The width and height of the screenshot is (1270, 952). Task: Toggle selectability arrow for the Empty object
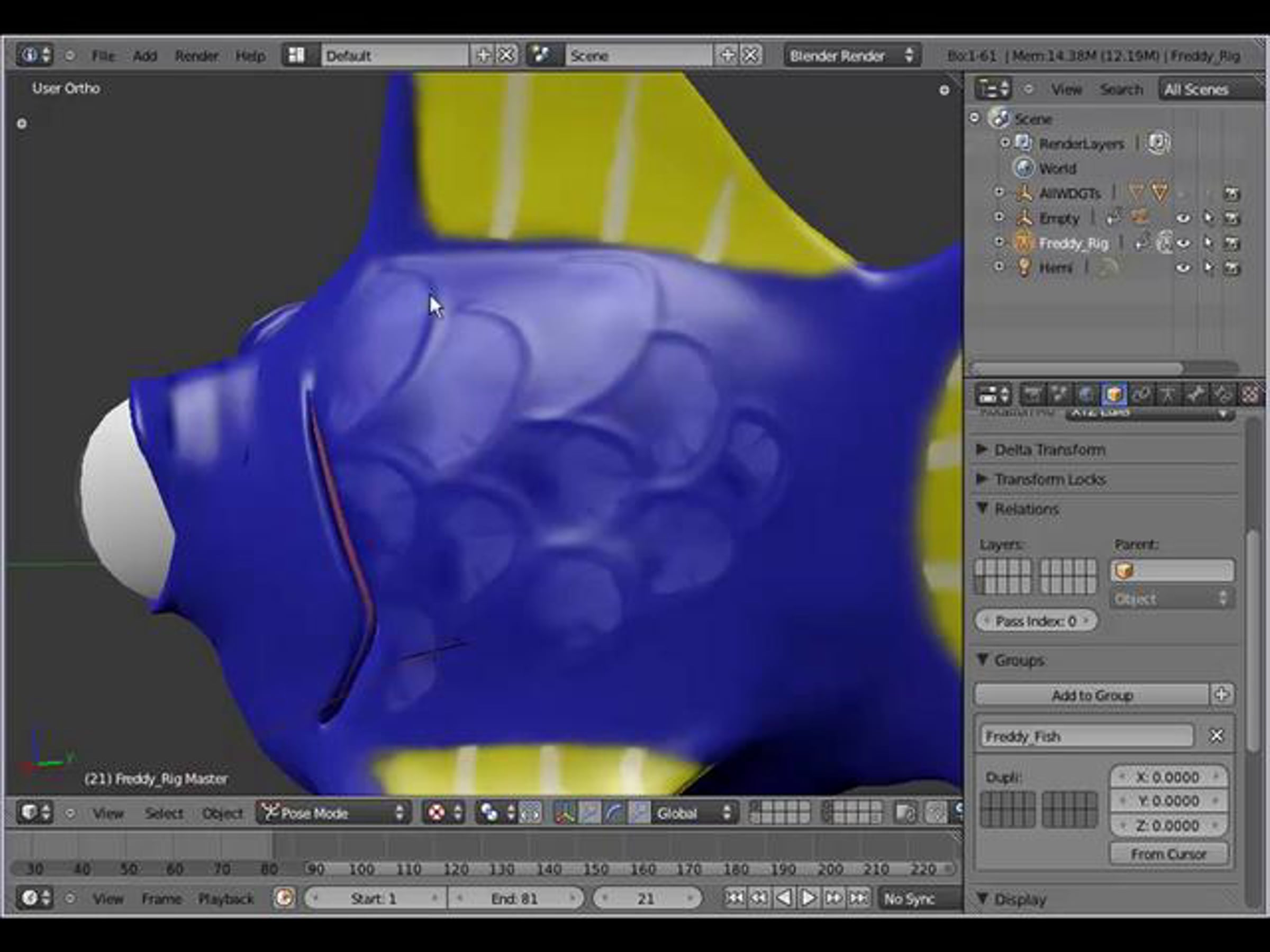[x=1208, y=218]
